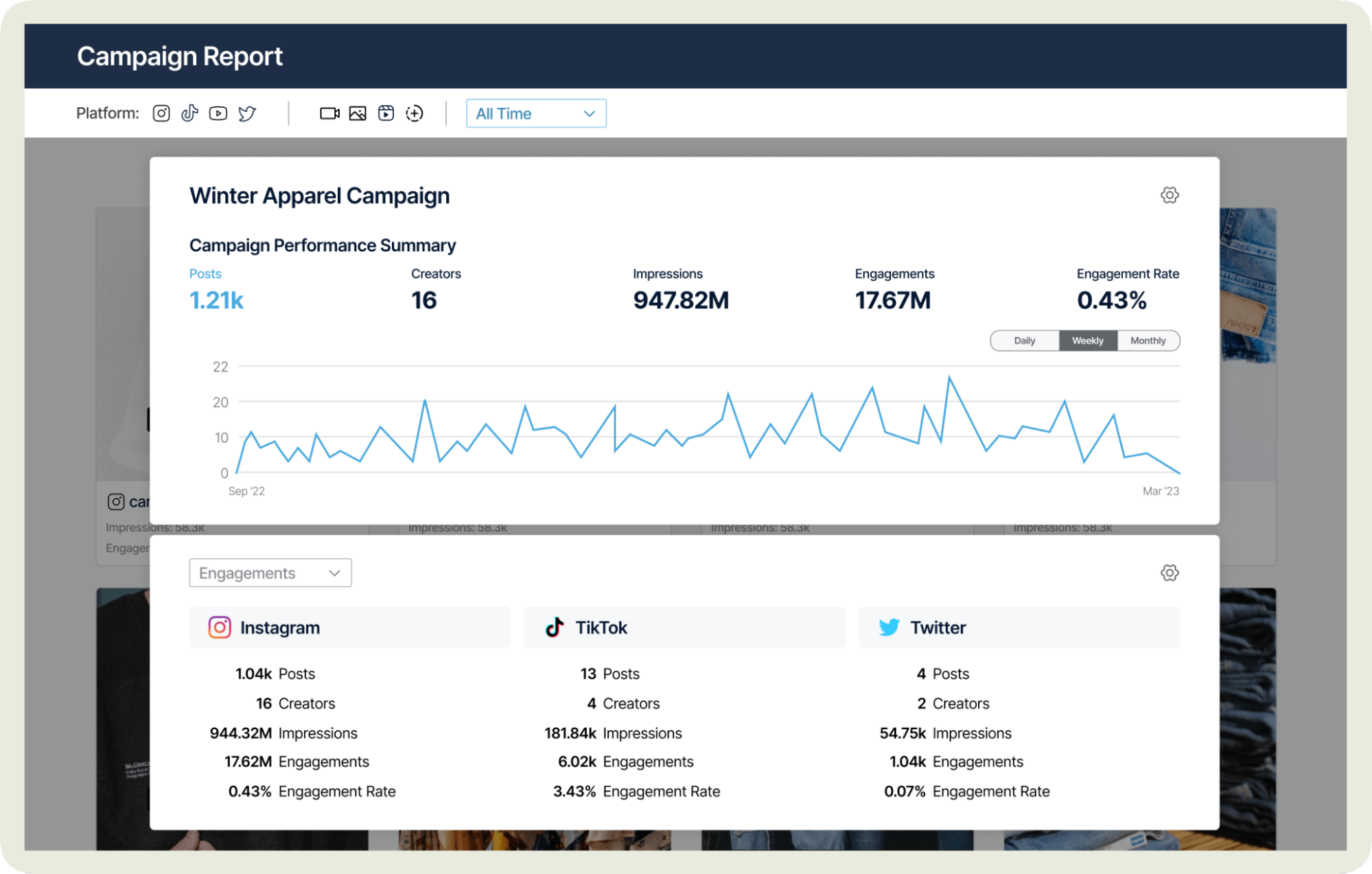
Task: Expand the Engagements metric dropdown
Action: click(270, 573)
